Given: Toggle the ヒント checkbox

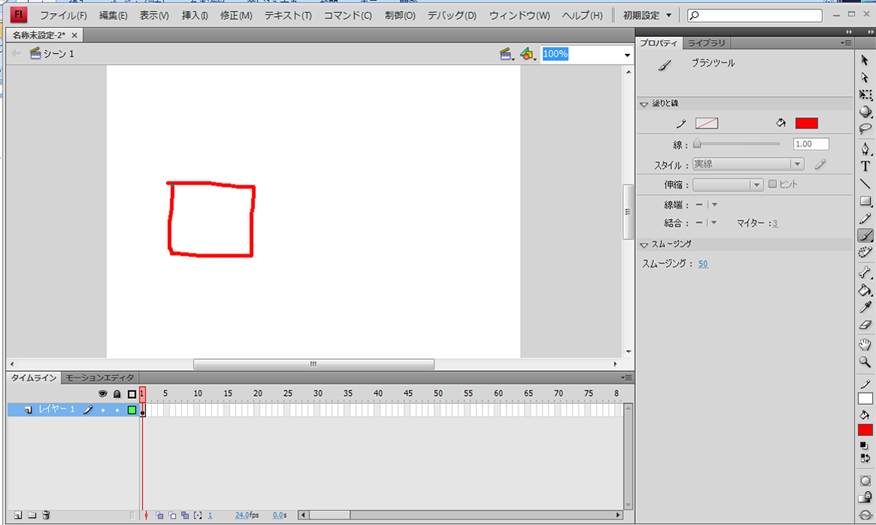Looking at the screenshot, I should click(x=772, y=185).
